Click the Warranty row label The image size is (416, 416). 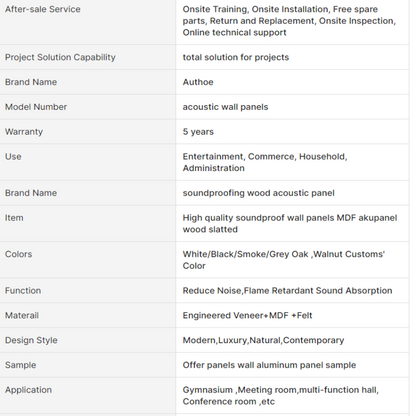[x=24, y=132]
